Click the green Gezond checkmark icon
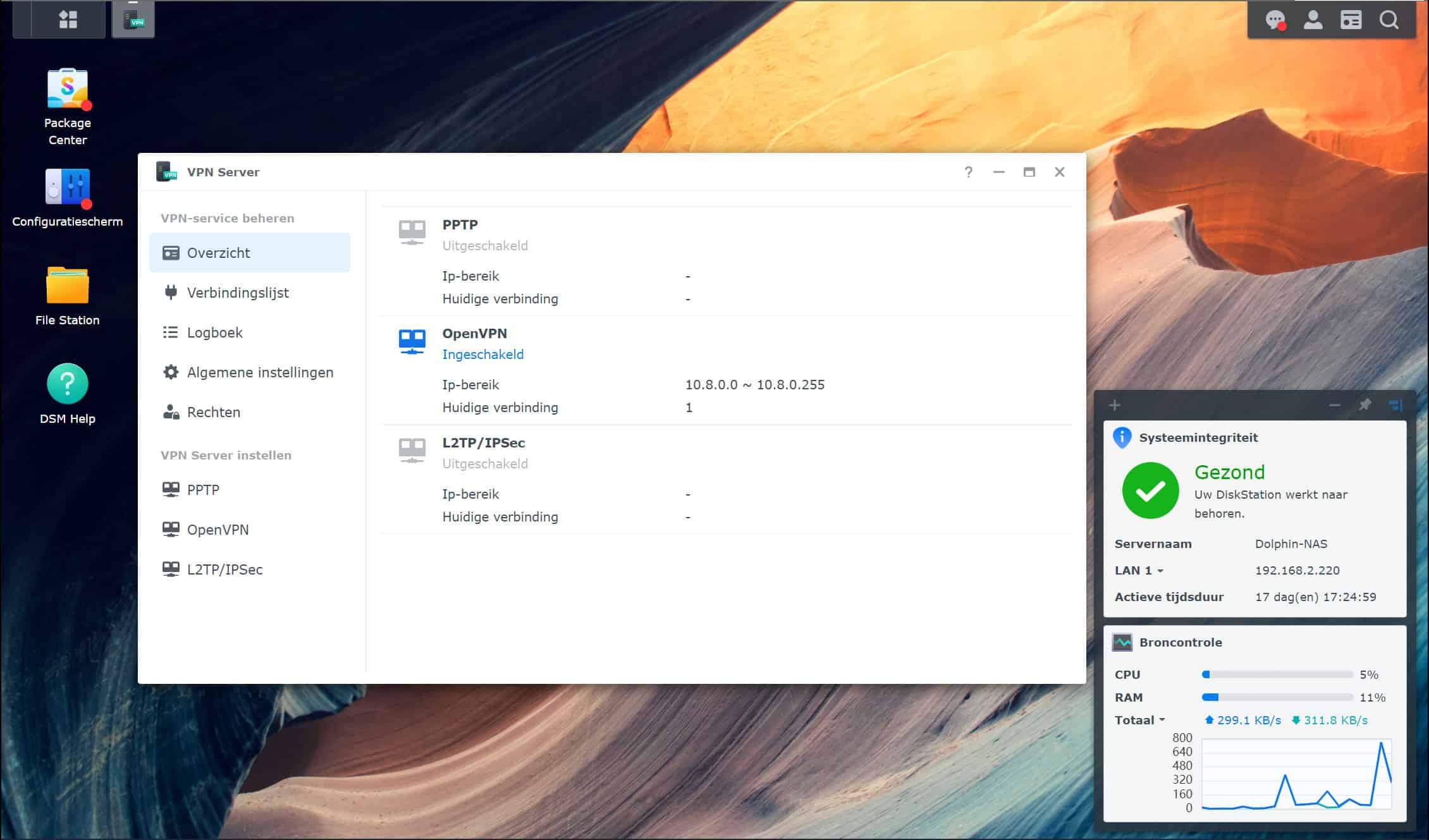1429x840 pixels. (1150, 490)
